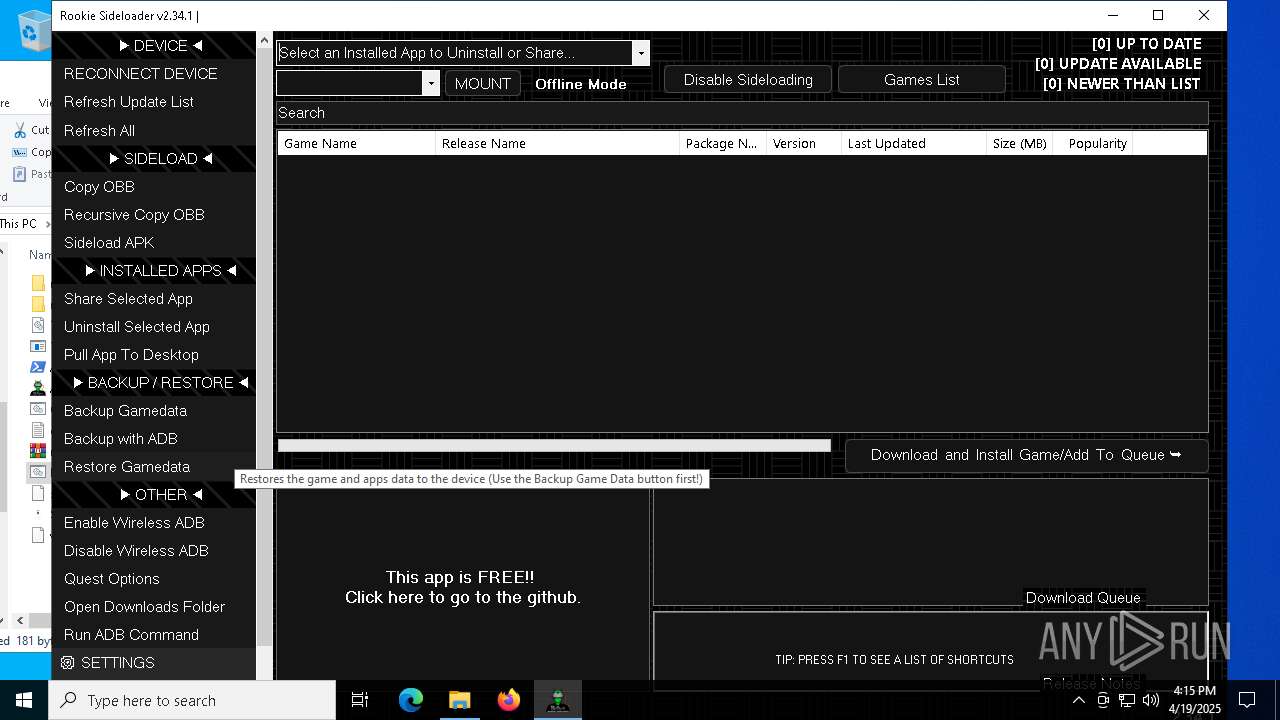Click Refresh All in sidebar
This screenshot has height=720, width=1280.
154,130
